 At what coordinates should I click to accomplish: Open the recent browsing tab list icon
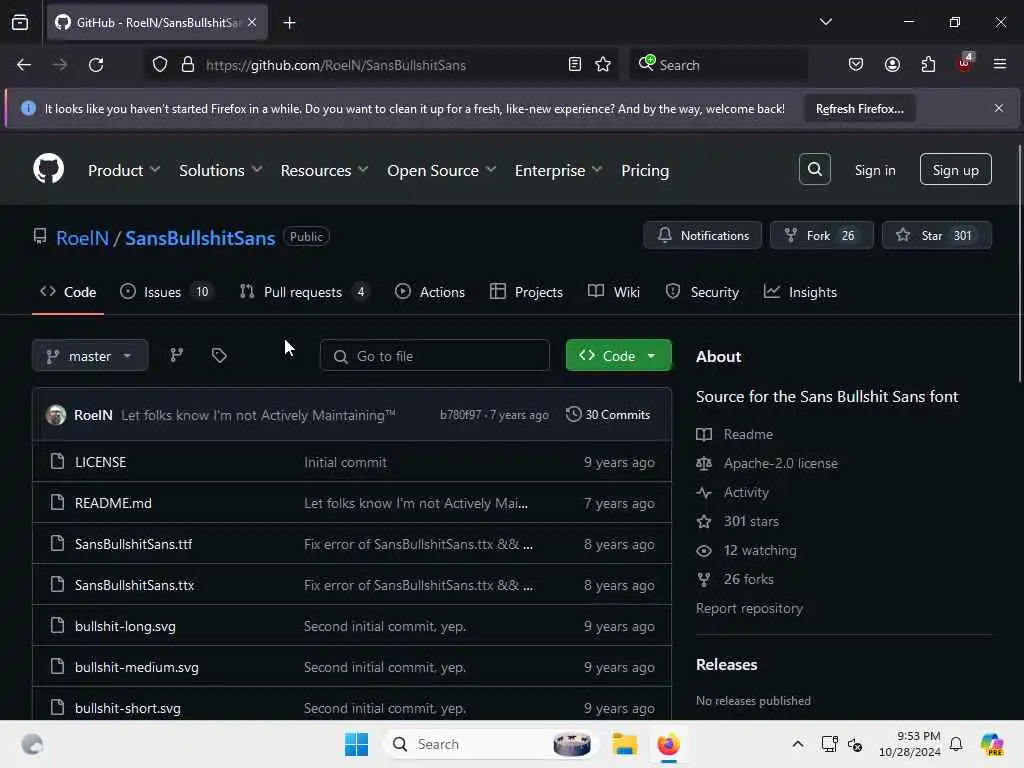(x=20, y=23)
